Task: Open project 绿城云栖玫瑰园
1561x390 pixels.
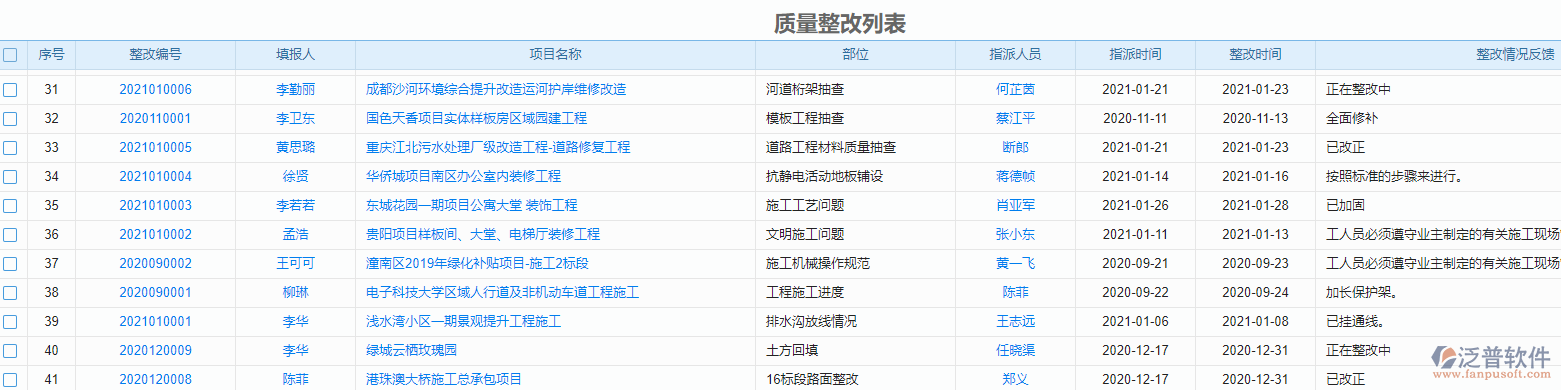Action: click(x=411, y=351)
